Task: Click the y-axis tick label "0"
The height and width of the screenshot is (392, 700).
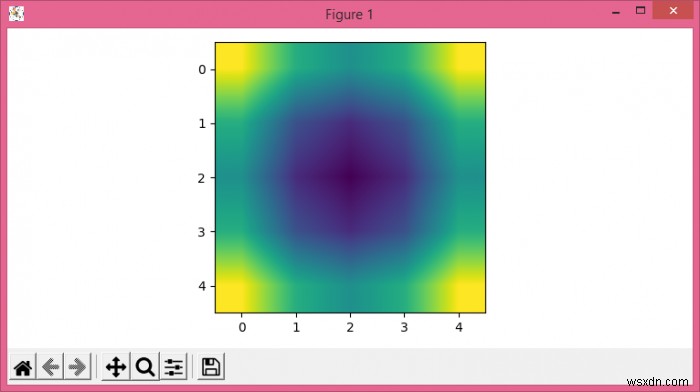Action: point(202,70)
